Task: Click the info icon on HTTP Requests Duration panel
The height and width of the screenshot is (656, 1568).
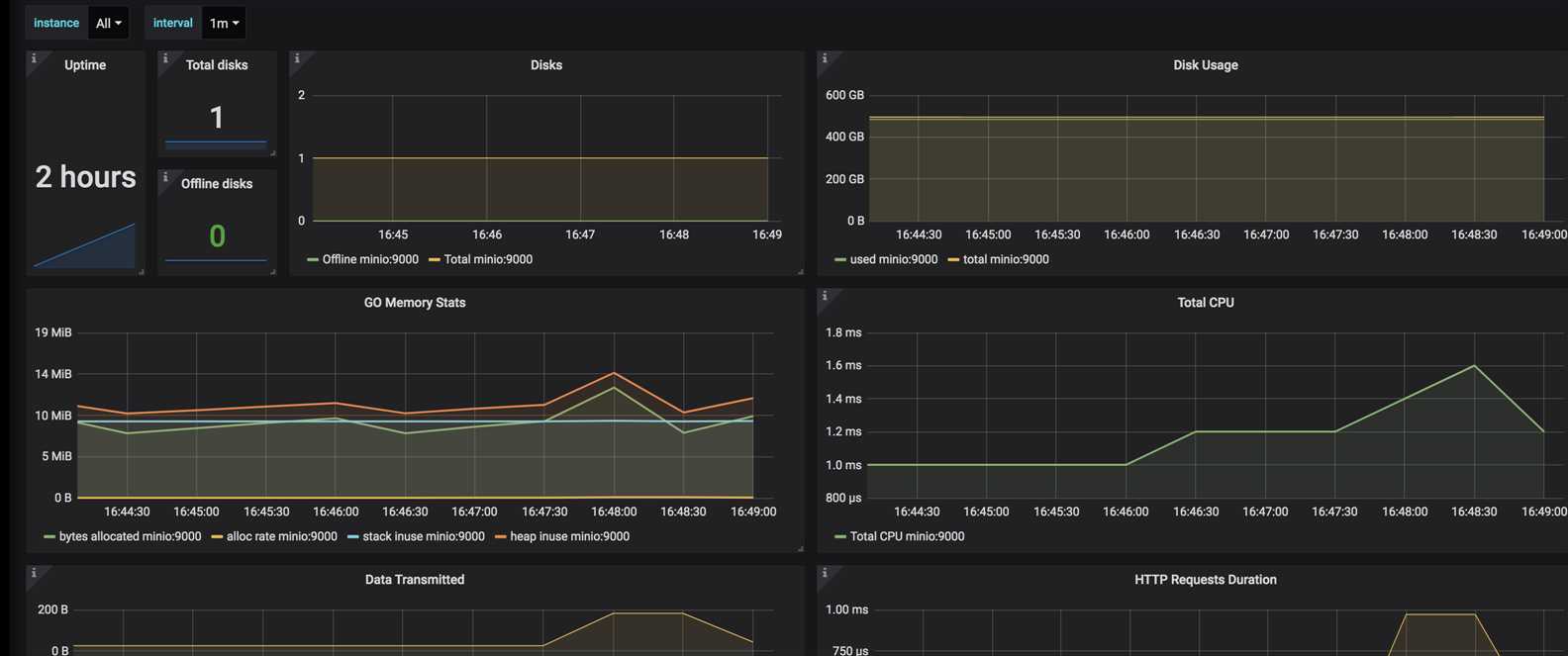Action: pos(825,573)
